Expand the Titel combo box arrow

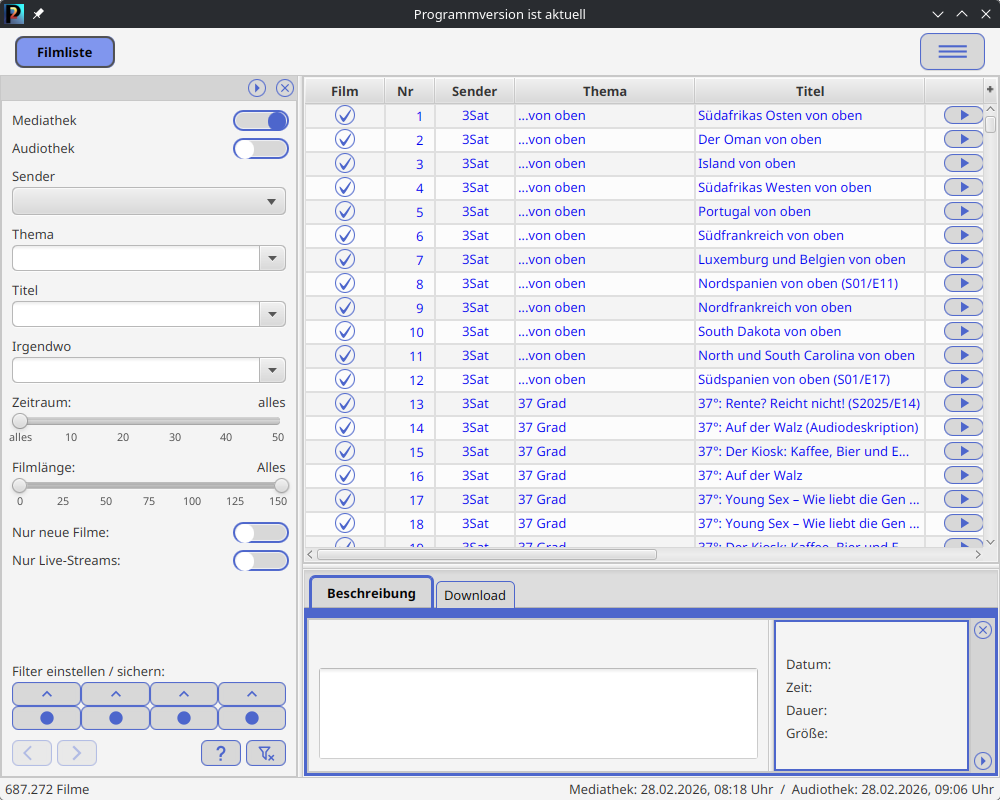pos(272,315)
